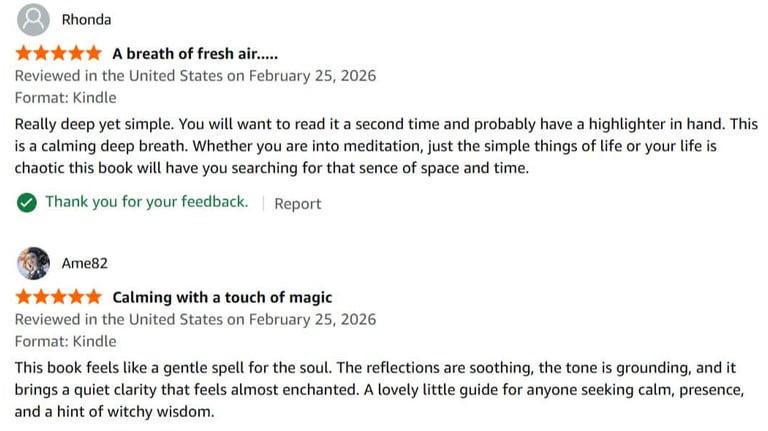Screen dimensions: 768x431
Task: Open "Calming with a touch of magic" review
Action: [x=222, y=297]
